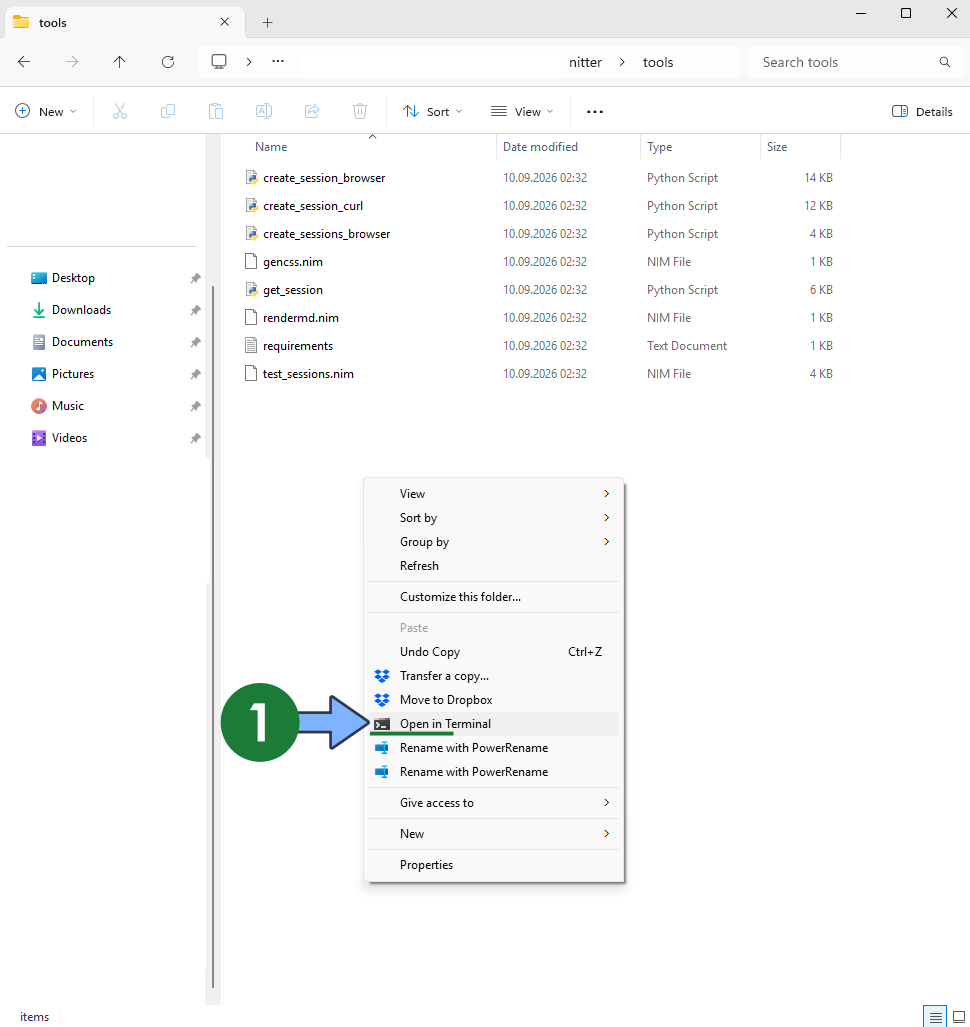The image size is (970, 1027).
Task: Open the View dropdown in toolbar
Action: (522, 111)
